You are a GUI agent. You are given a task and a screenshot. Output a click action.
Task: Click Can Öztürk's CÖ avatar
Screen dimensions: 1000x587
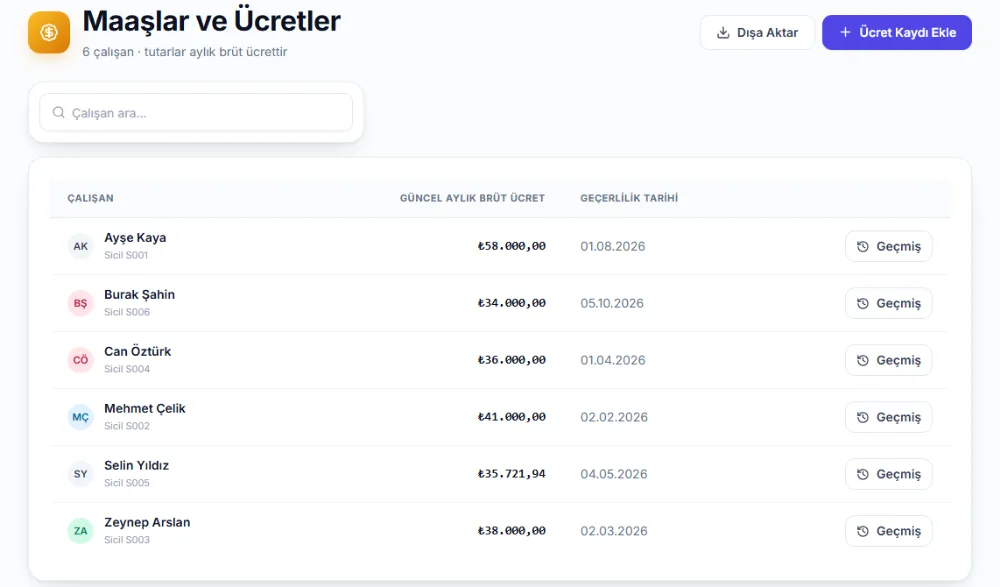tap(80, 360)
